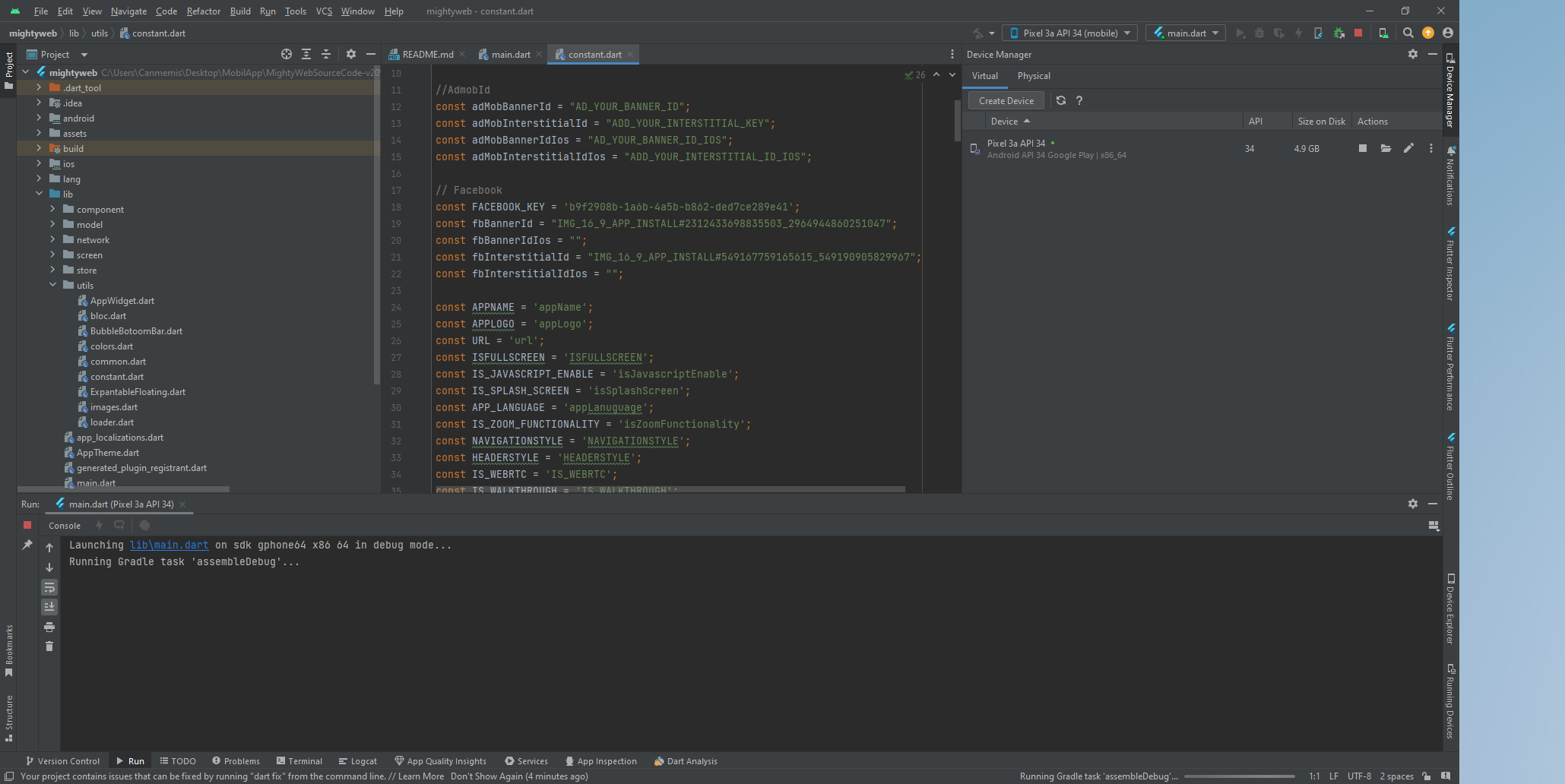The width and height of the screenshot is (1565, 784).
Task: Open the Run panel settings gear
Action: click(x=1413, y=504)
